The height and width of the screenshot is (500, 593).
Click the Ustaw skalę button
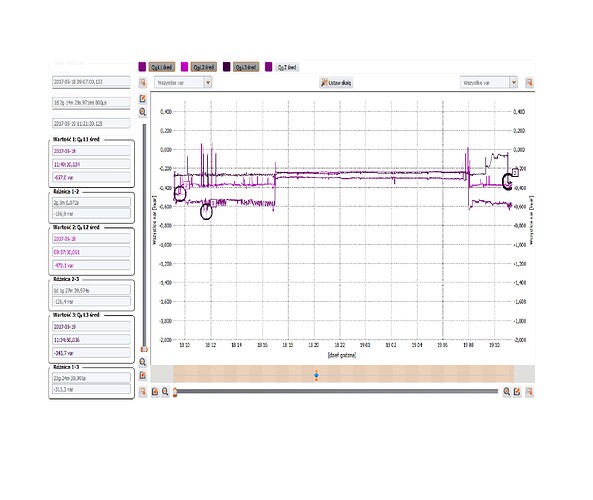click(336, 82)
